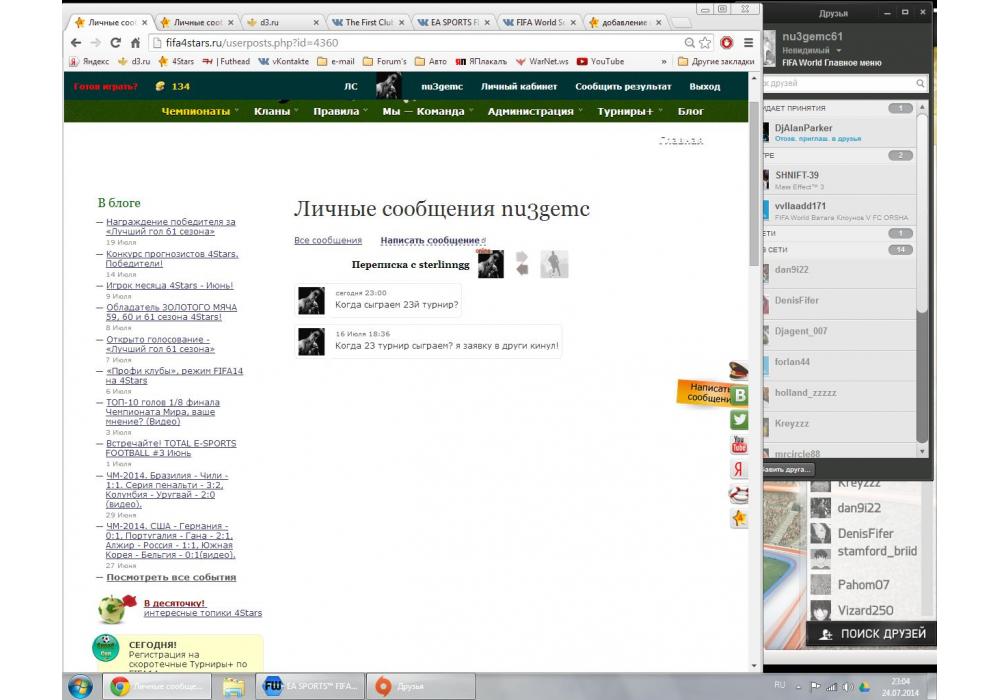This screenshot has width=1000, height=700.
Task: Click the YouTube icon in the social sidebar
Action: click(739, 445)
